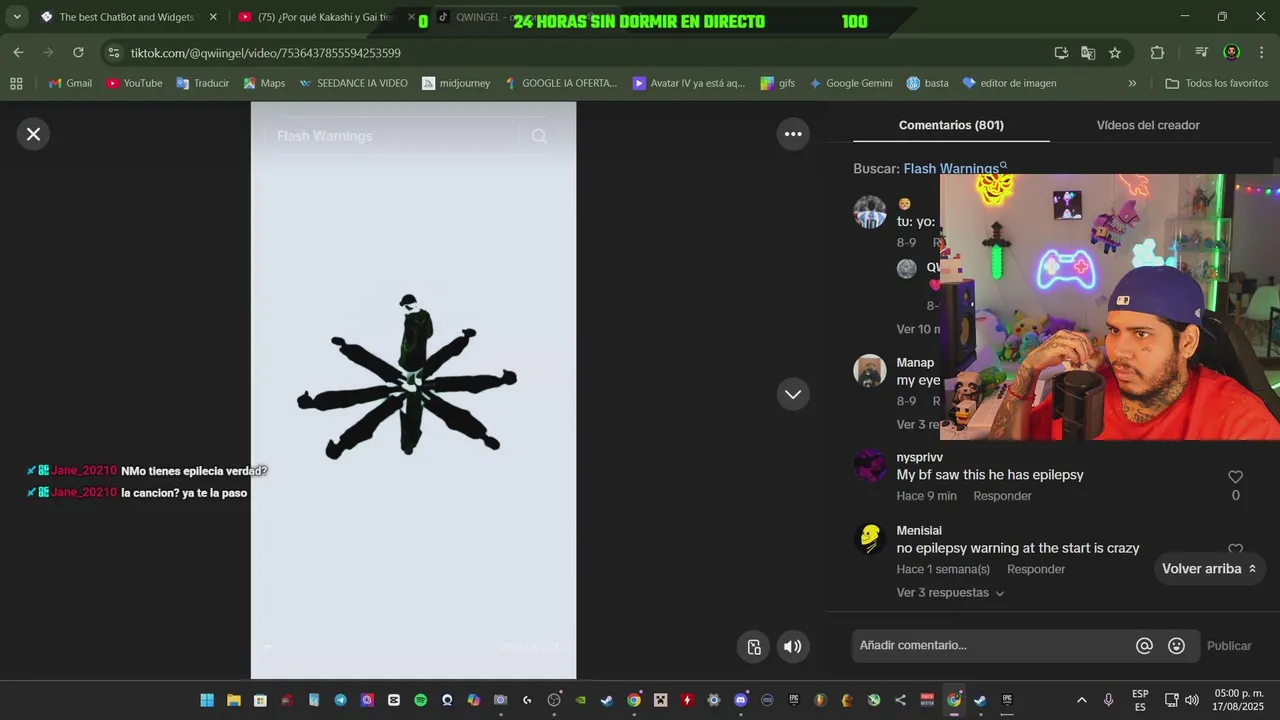Click Volver arriba button
Viewport: 1280px width, 720px height.
[x=1209, y=569]
